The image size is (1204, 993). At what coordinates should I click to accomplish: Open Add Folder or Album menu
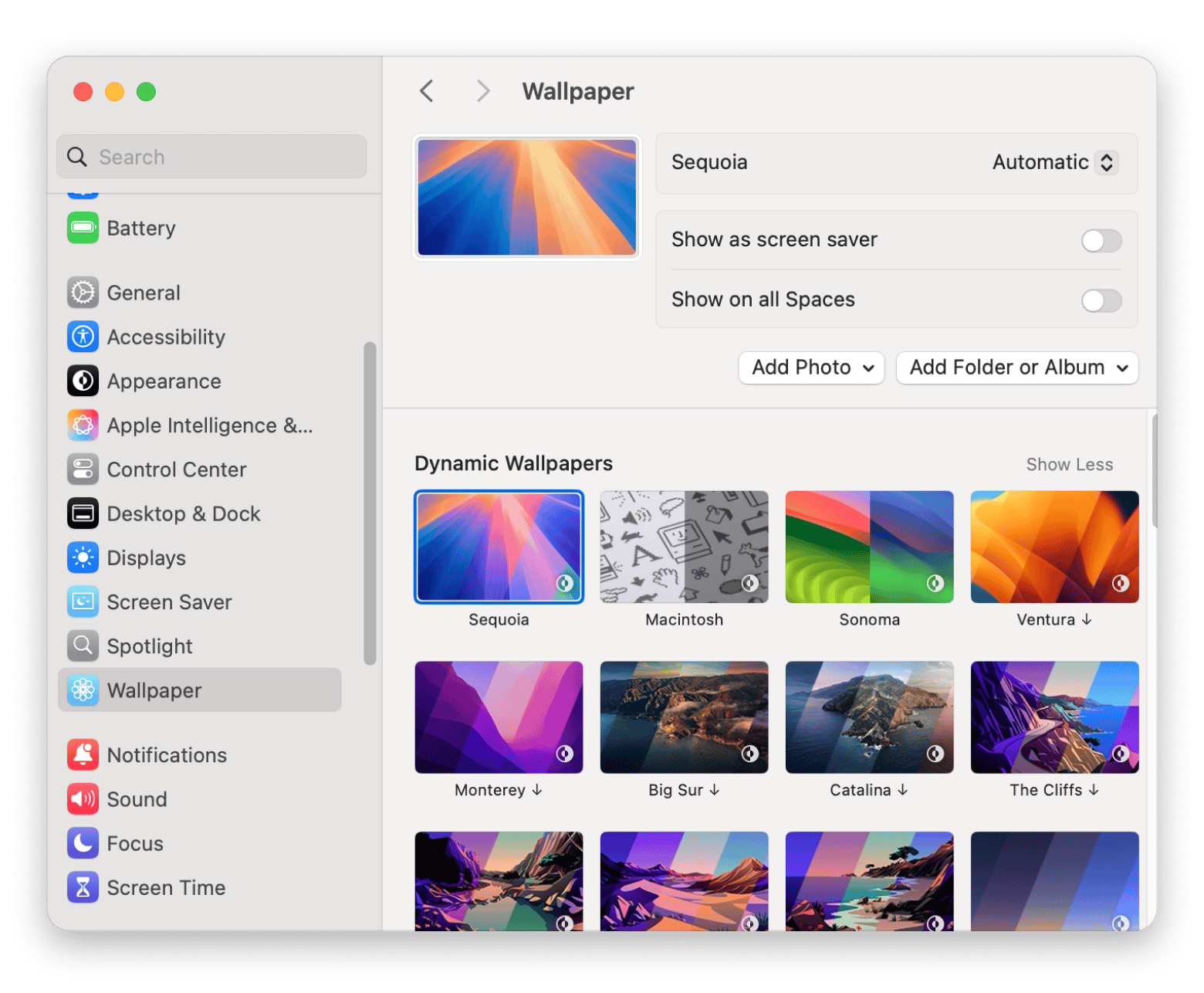tap(1016, 368)
